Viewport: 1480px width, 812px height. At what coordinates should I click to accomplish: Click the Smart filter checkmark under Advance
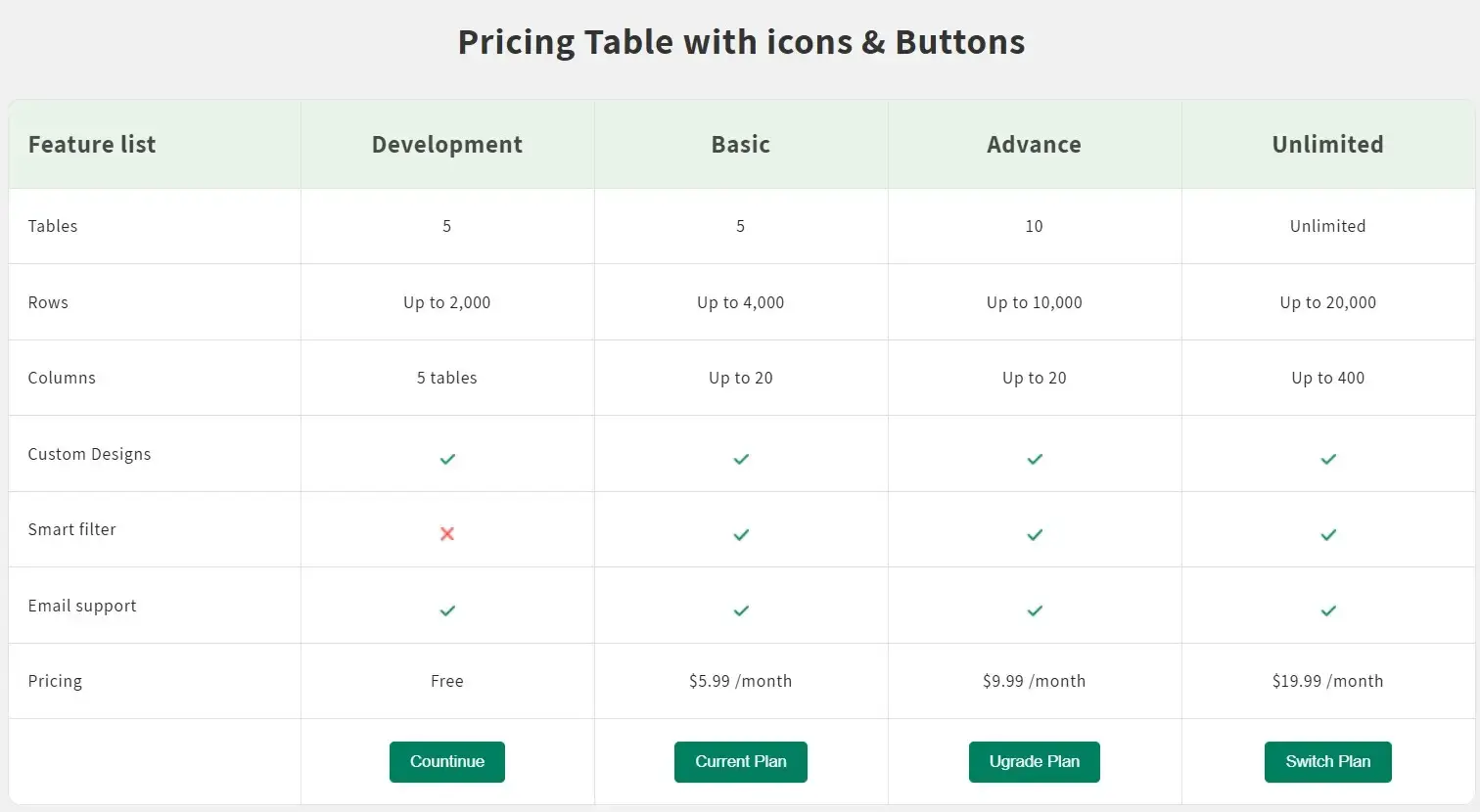click(x=1035, y=535)
